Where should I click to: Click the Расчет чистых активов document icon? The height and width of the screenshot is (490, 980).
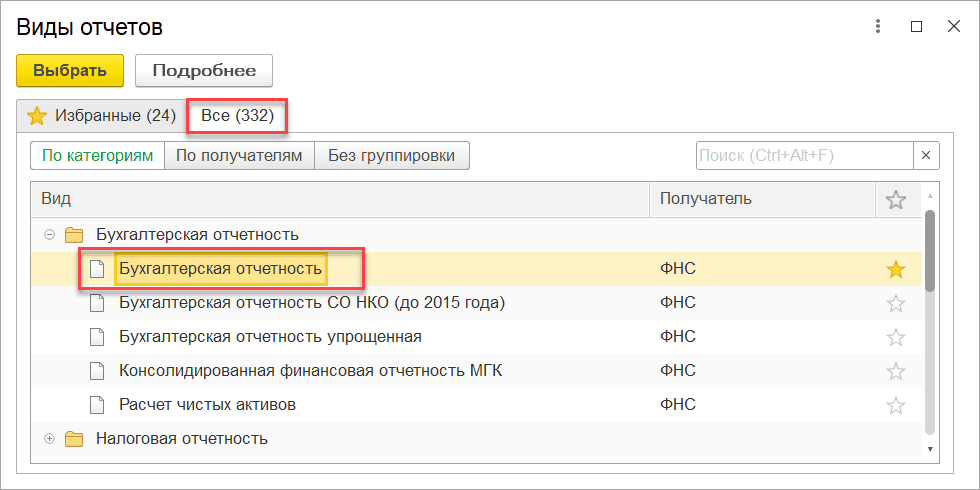pyautogui.click(x=97, y=405)
